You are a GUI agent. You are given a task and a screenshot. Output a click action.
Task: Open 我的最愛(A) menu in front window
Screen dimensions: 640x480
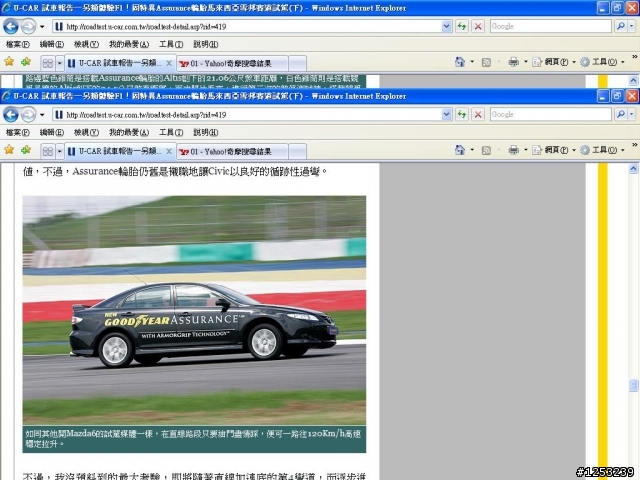[x=129, y=132]
